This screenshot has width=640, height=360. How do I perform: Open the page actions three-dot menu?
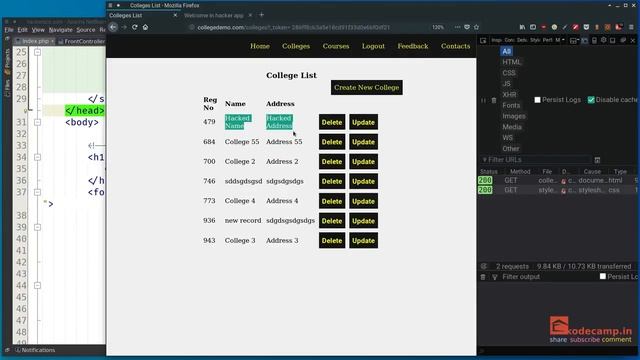click(457, 27)
